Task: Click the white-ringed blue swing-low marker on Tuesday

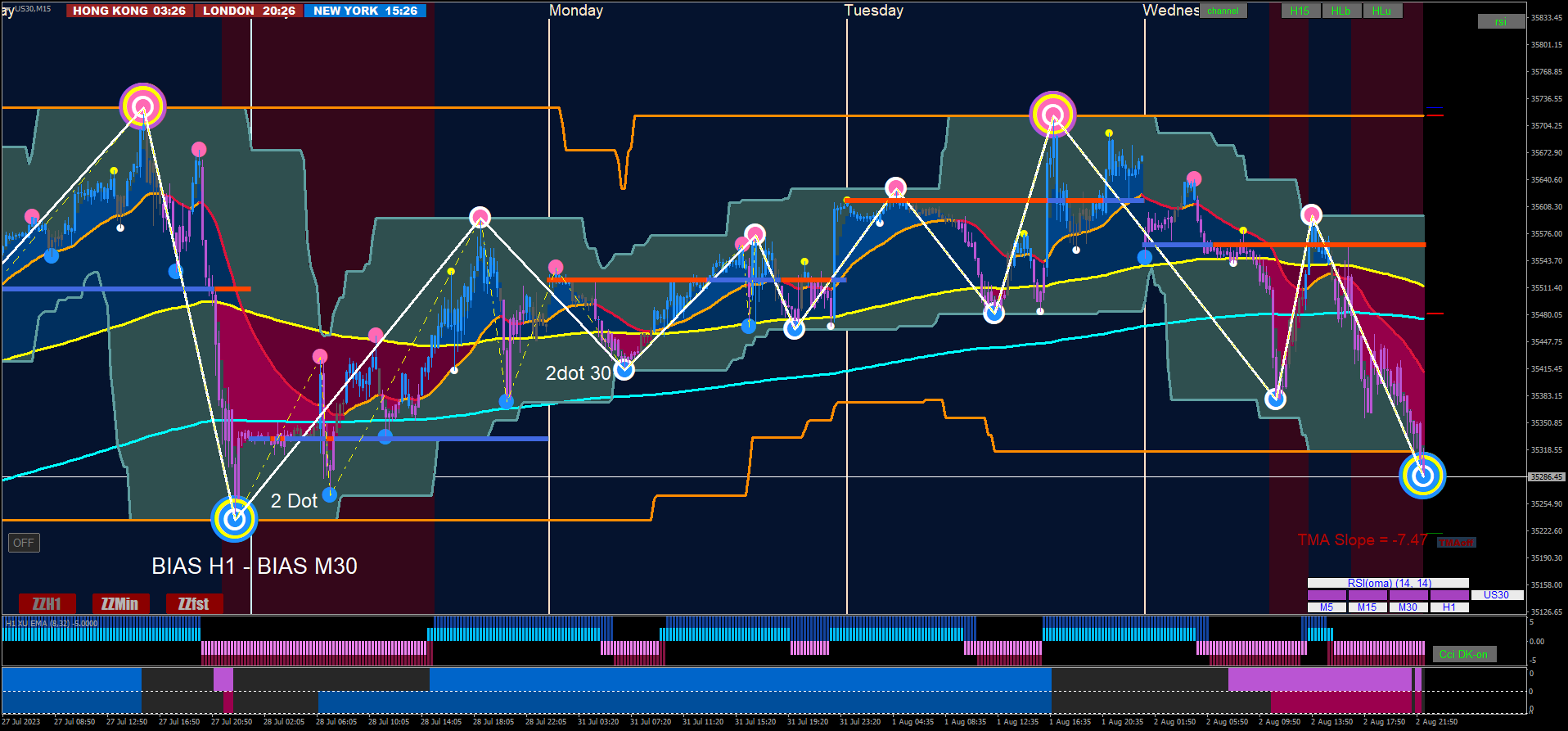Action: click(x=994, y=313)
